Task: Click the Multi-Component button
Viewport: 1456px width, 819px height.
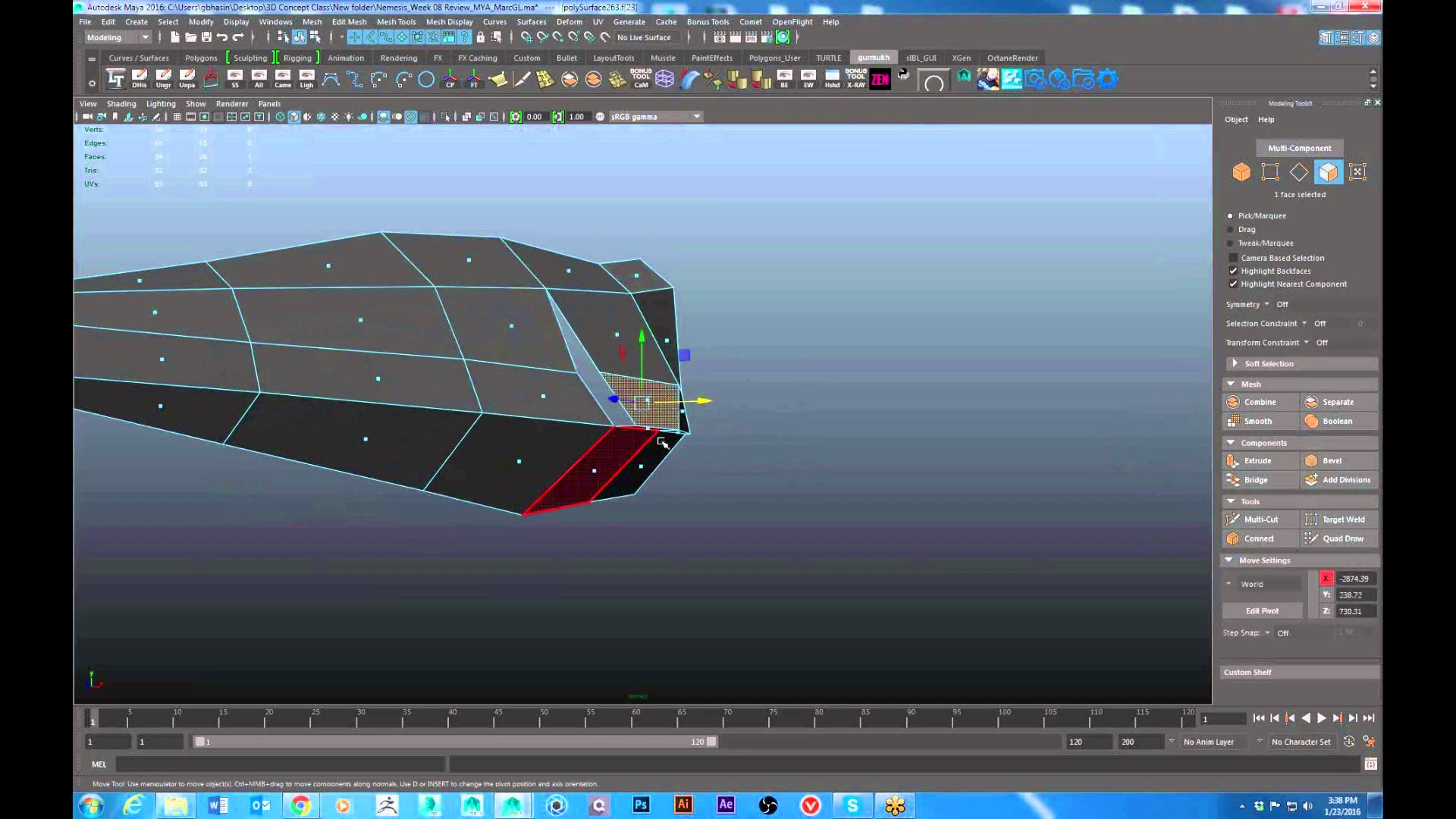Action: pos(1299,148)
